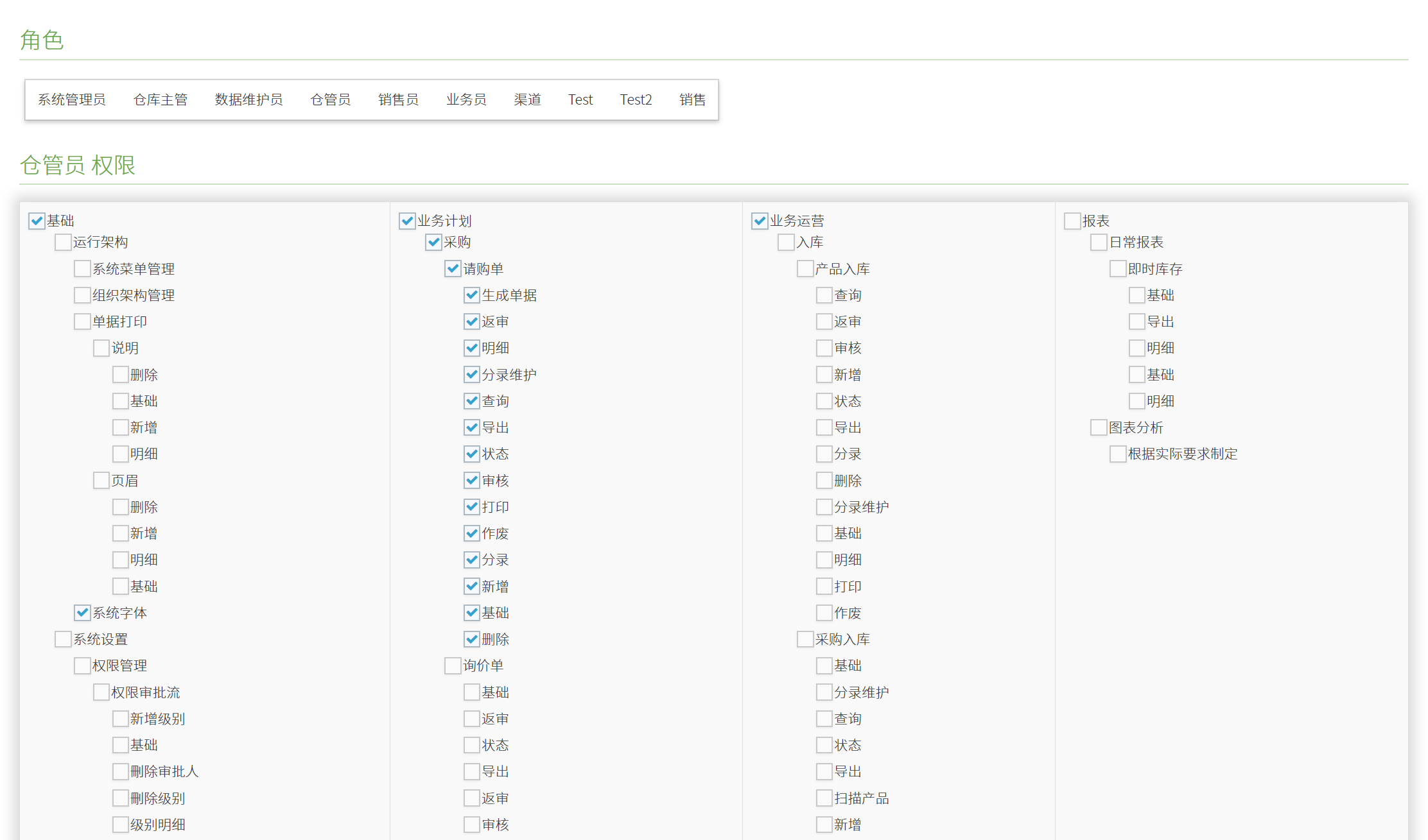This screenshot has width=1428, height=840.
Task: Enable the 系统菜单管理 permission
Action: click(x=82, y=269)
